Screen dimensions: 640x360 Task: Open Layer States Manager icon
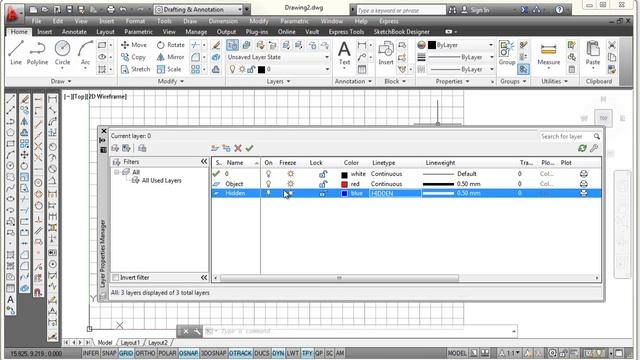[x=142, y=148]
